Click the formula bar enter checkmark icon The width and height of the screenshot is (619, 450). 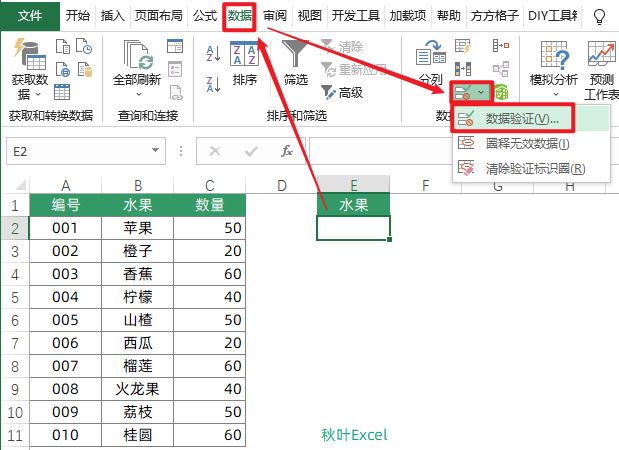[x=251, y=151]
